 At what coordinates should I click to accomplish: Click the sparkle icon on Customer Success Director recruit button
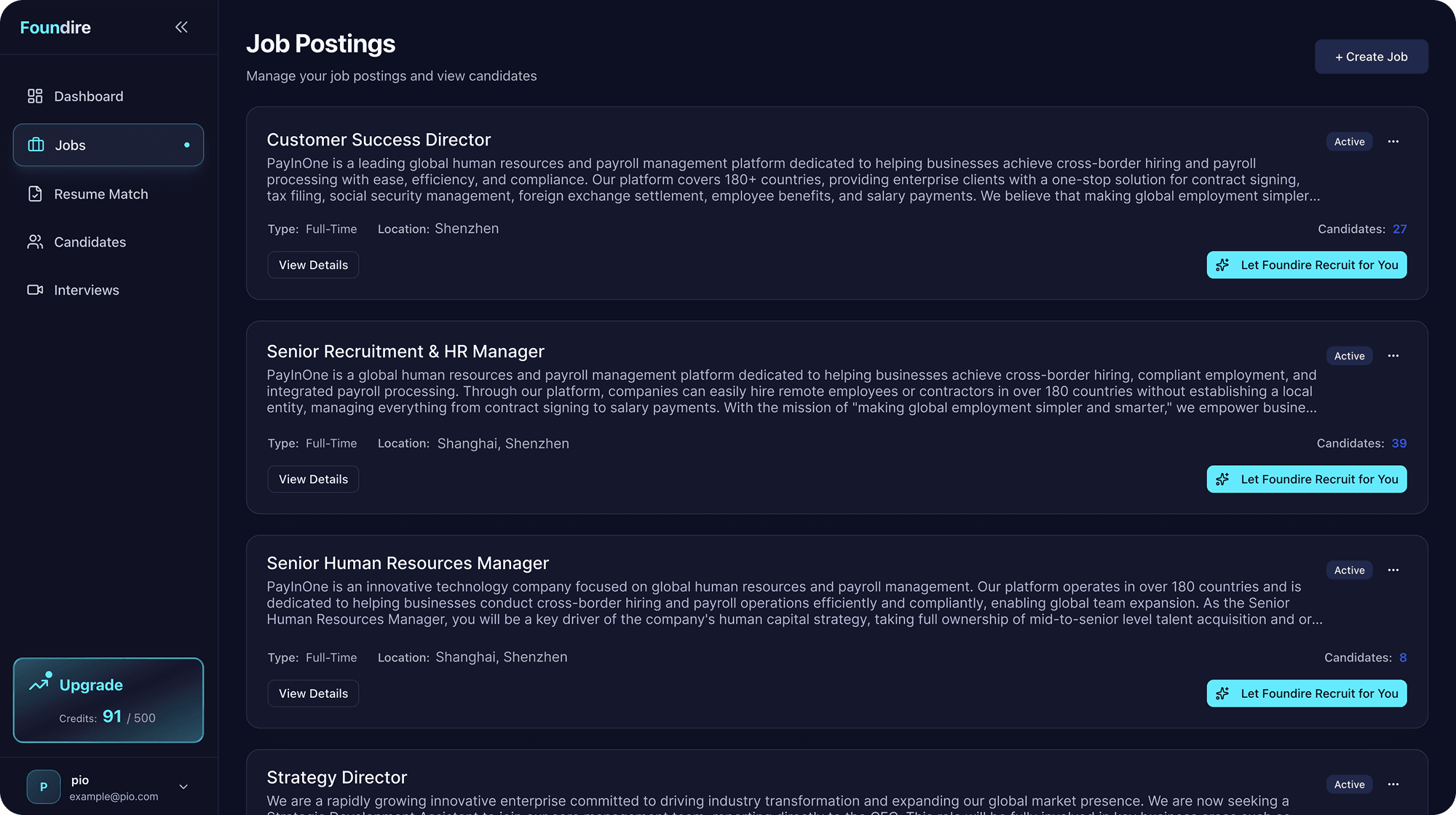coord(1222,265)
